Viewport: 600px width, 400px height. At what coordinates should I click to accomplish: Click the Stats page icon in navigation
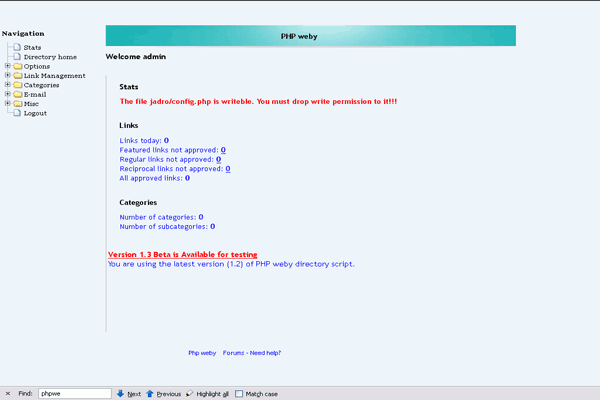[17, 47]
